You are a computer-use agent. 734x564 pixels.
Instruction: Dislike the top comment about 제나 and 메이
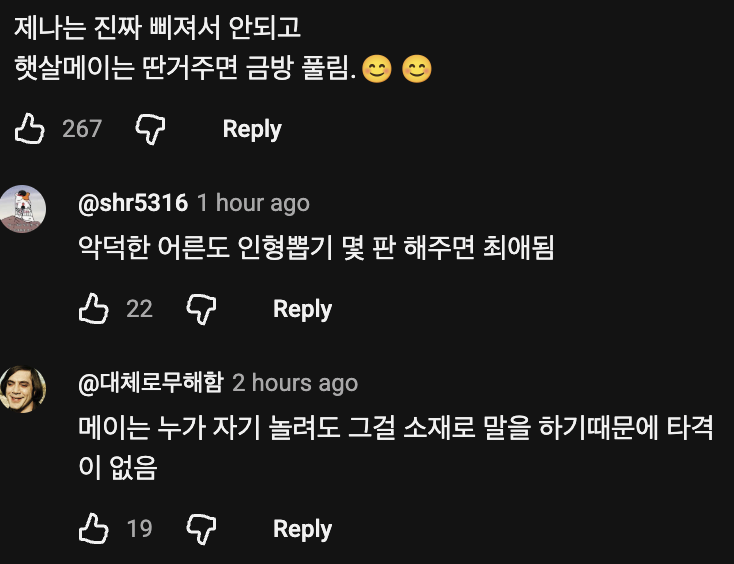(x=150, y=129)
